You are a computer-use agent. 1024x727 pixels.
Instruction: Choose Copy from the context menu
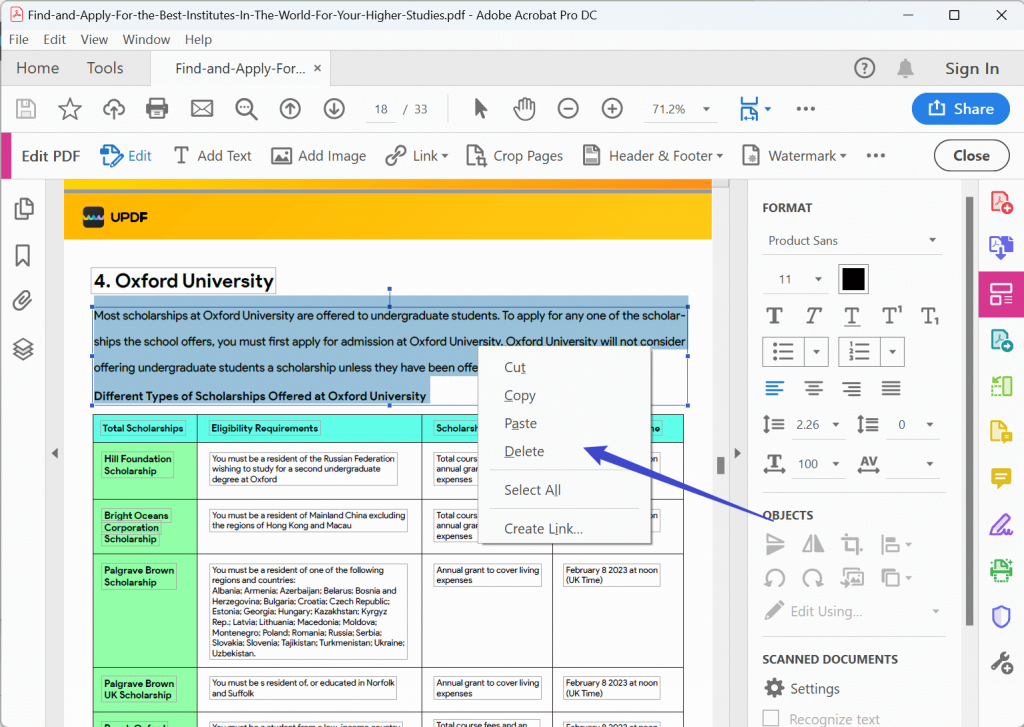(x=519, y=395)
